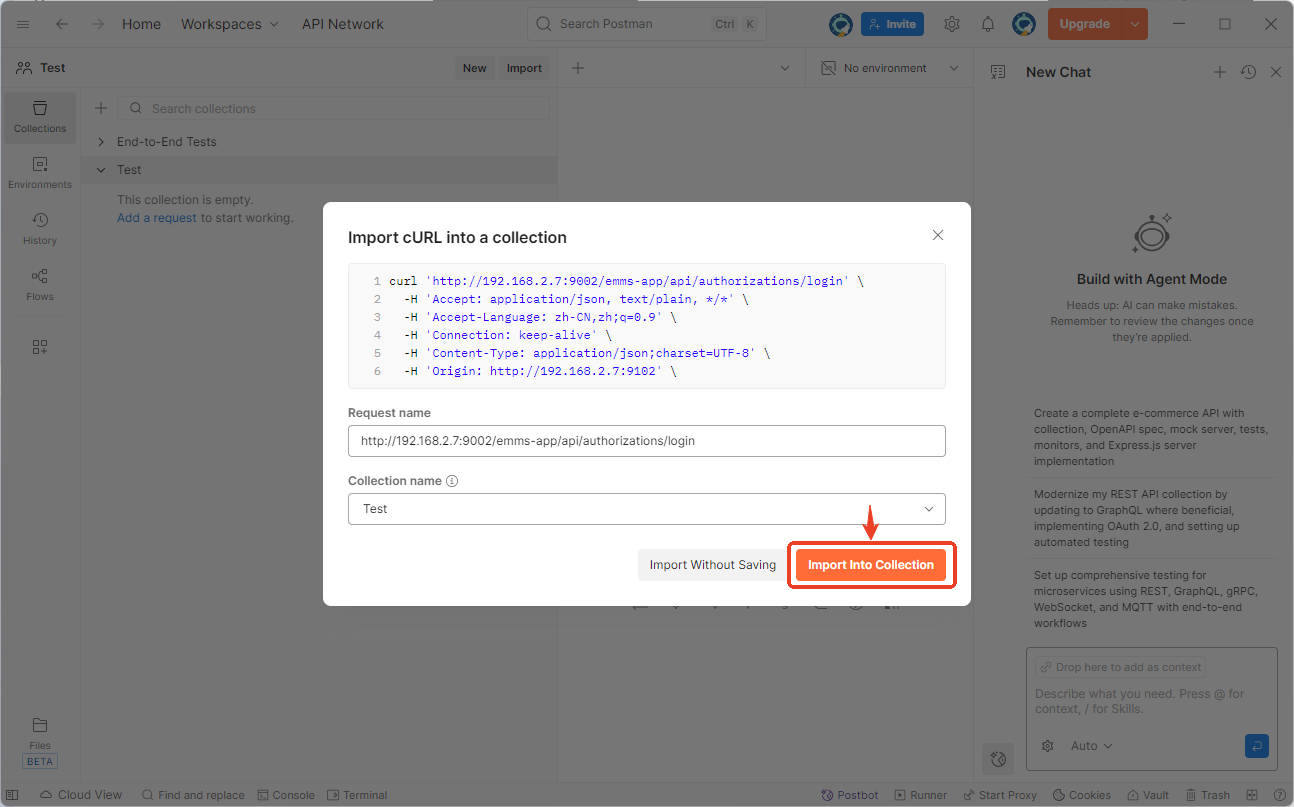
Task: Click the Import button in sidebar header
Action: coord(524,68)
